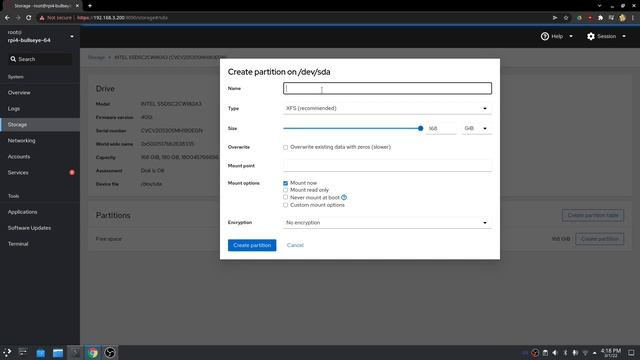This screenshot has width=640, height=360.
Task: Open the host switcher rpi4-bullseye-64 dropdown
Action: click(x=40, y=36)
